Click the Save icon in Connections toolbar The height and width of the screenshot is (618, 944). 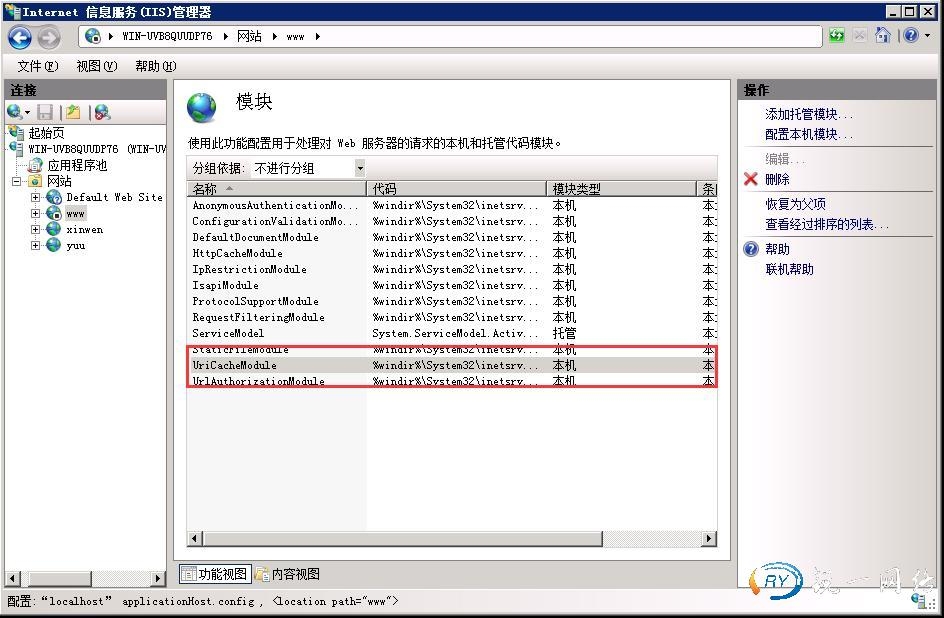pos(45,113)
